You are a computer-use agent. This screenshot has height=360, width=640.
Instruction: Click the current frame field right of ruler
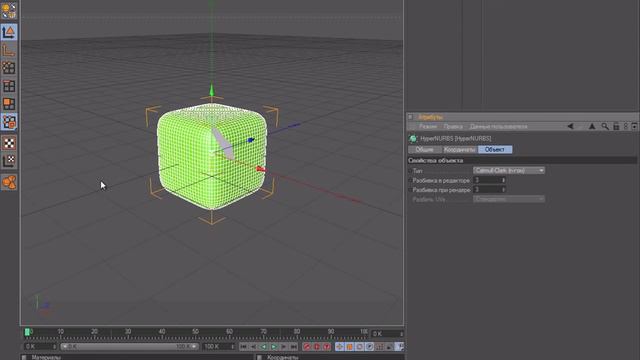tap(387, 334)
